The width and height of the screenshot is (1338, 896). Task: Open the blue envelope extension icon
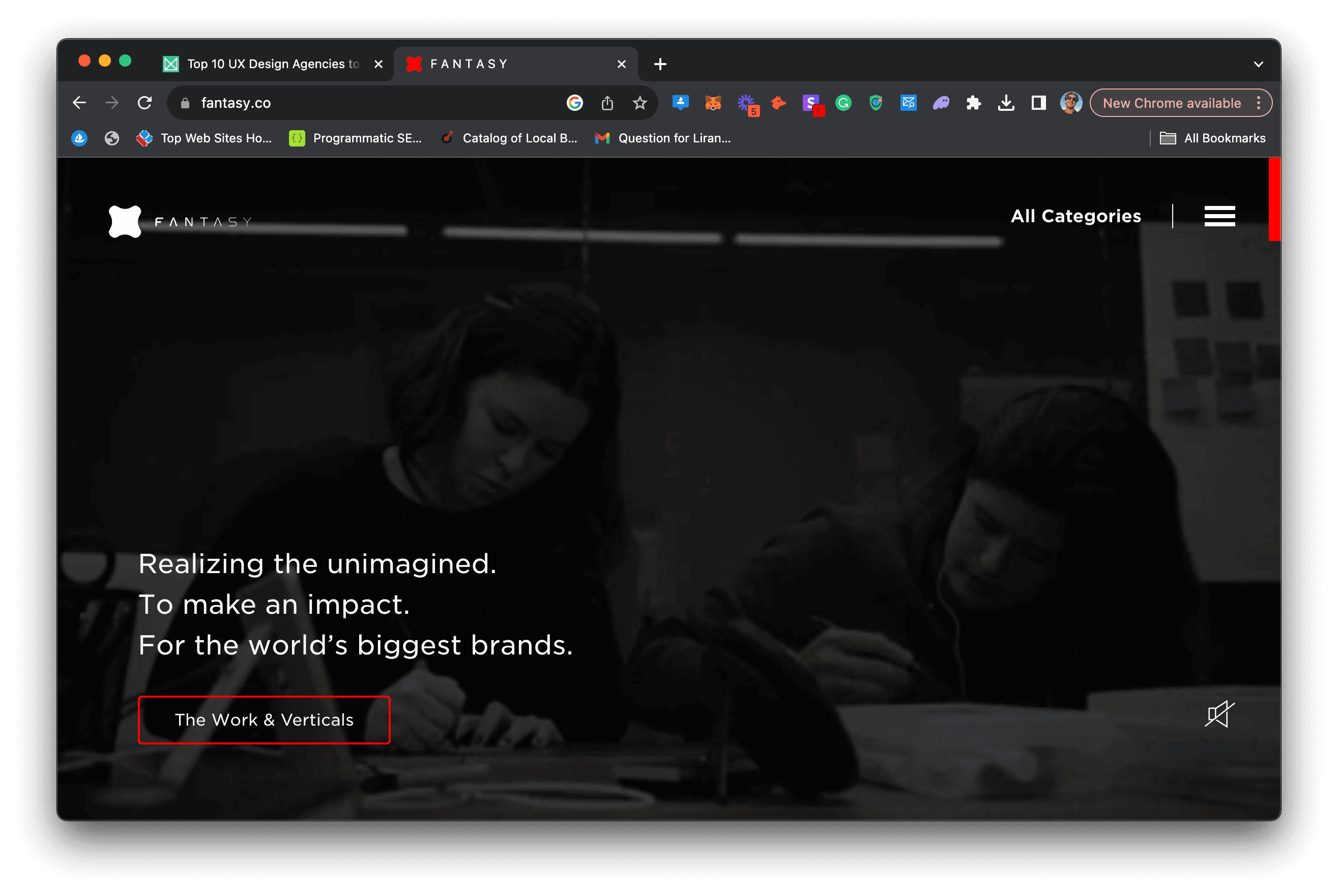(908, 103)
